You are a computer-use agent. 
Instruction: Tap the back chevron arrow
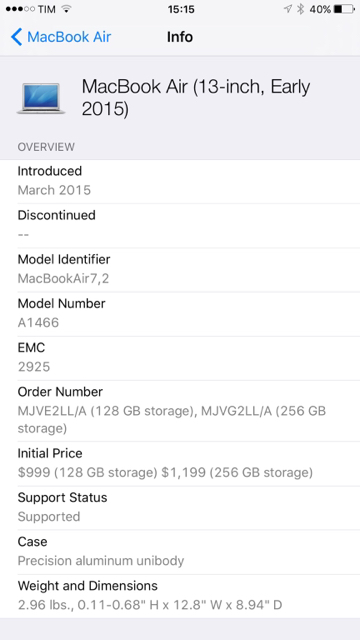pos(16,37)
